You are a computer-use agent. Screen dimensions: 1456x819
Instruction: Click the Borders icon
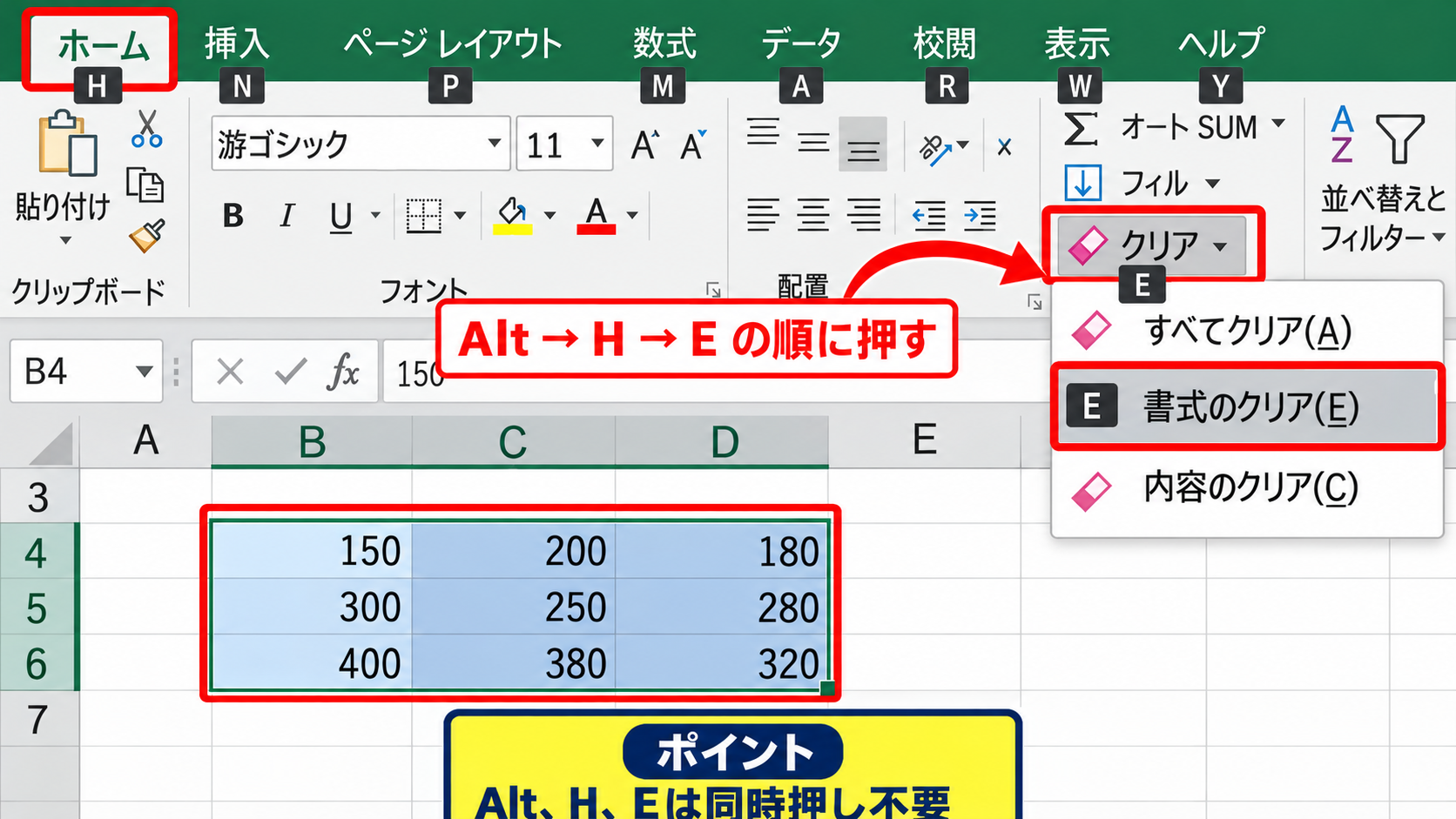pyautogui.click(x=424, y=215)
